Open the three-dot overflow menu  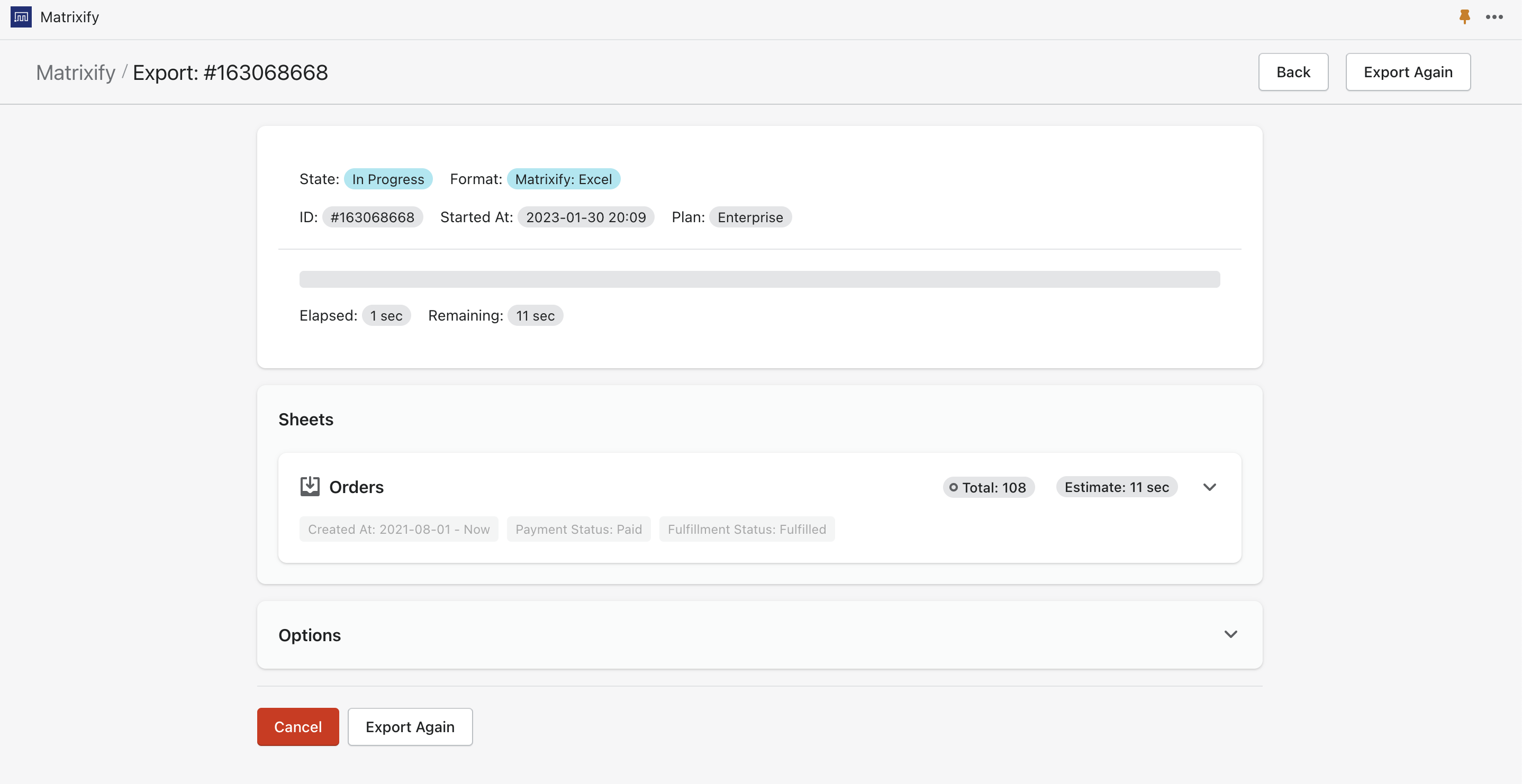[1494, 16]
